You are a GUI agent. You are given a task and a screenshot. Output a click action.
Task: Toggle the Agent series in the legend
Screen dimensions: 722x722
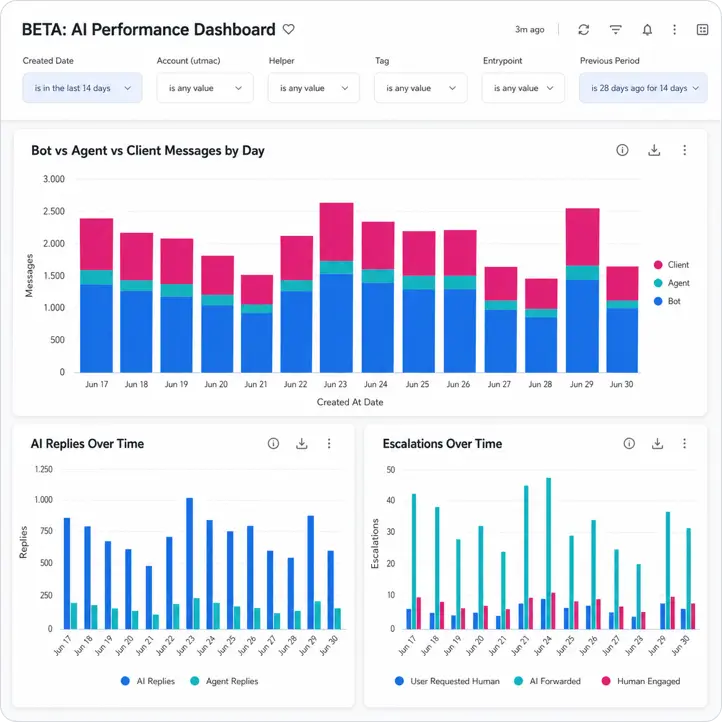coord(671,283)
